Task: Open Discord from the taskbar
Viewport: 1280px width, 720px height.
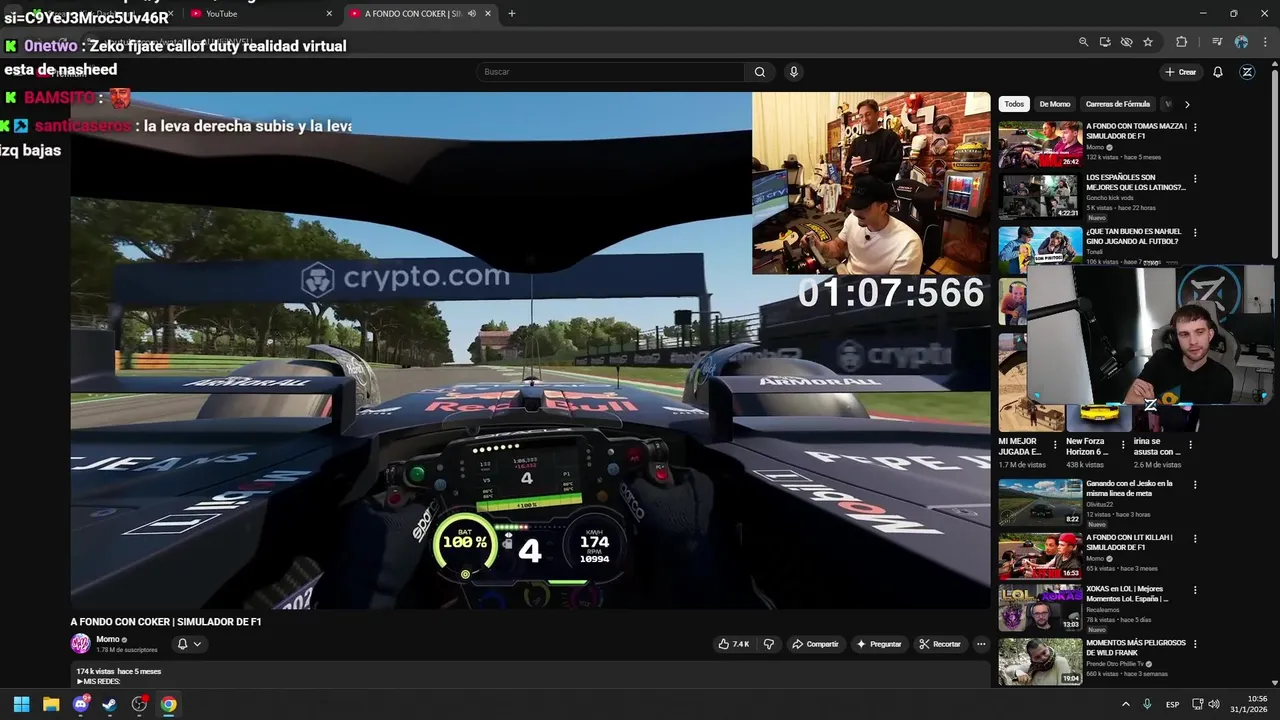Action: click(81, 704)
